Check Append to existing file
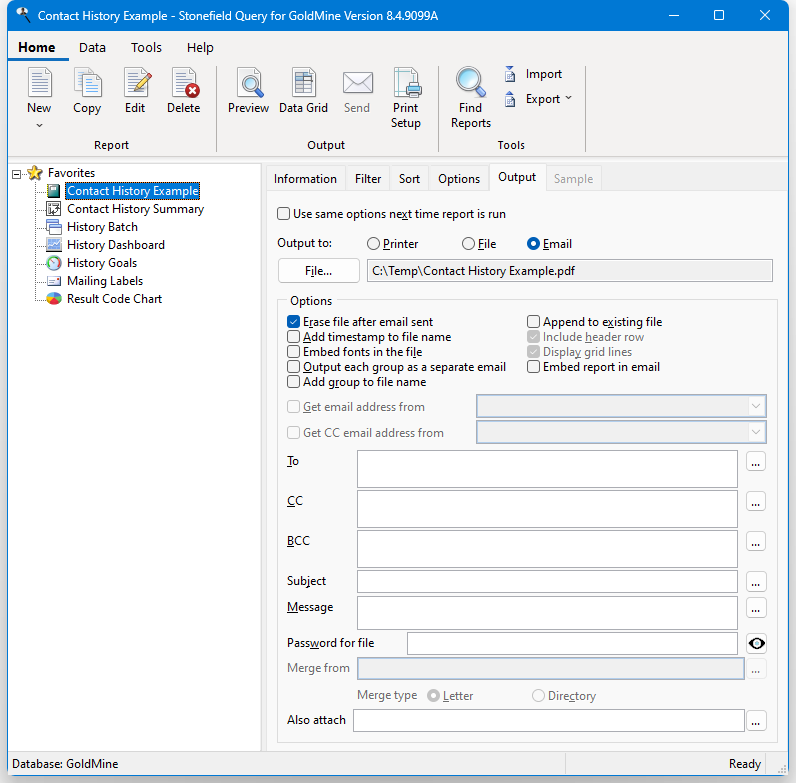 533,322
